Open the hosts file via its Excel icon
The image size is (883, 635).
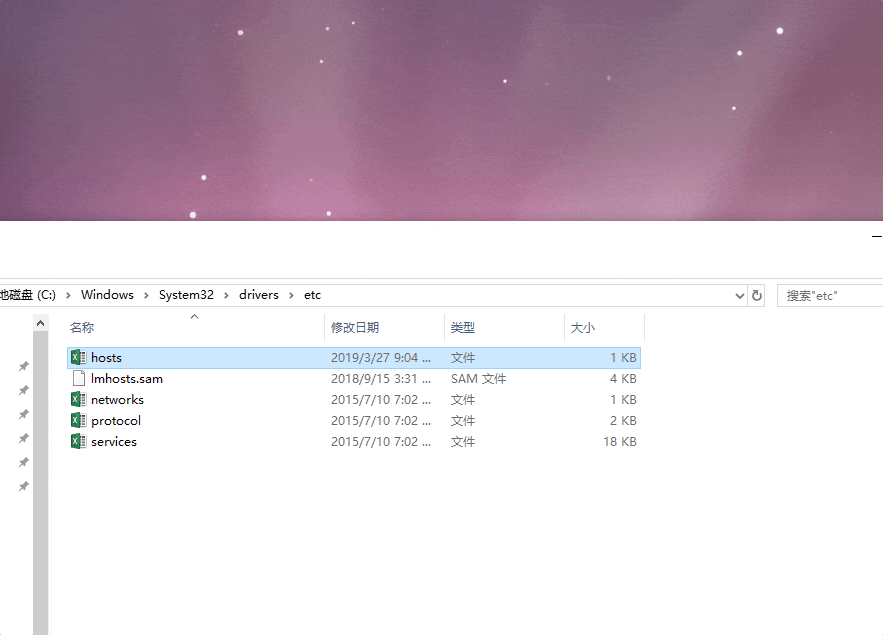point(78,357)
